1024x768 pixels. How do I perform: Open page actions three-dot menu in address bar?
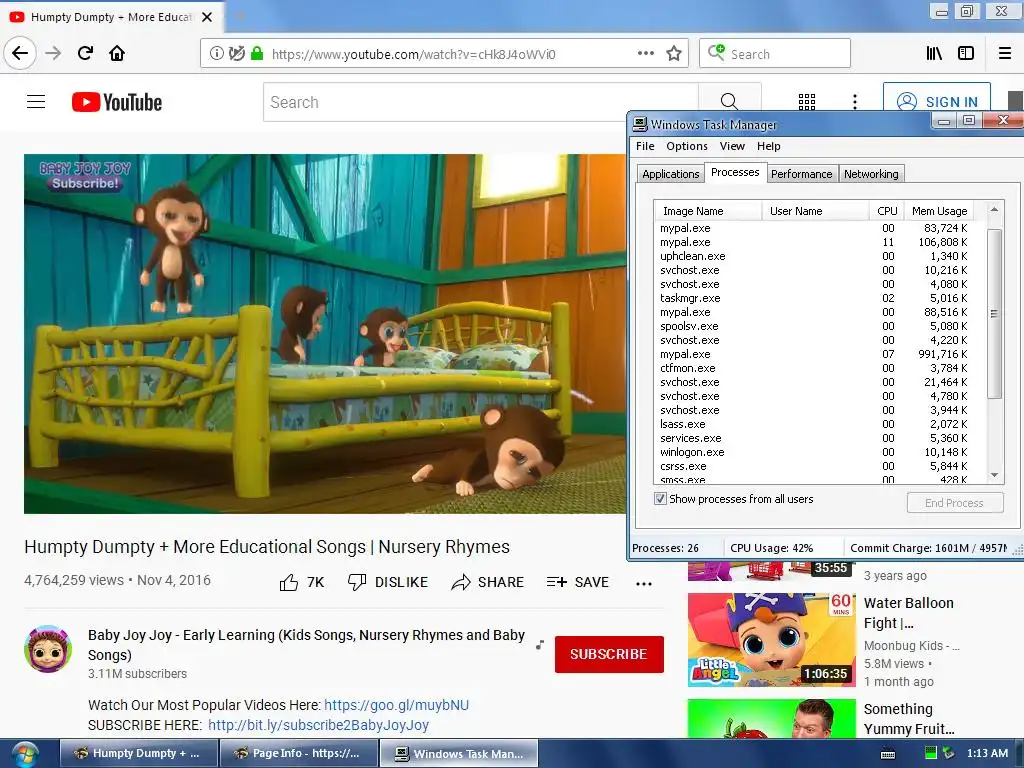click(645, 54)
